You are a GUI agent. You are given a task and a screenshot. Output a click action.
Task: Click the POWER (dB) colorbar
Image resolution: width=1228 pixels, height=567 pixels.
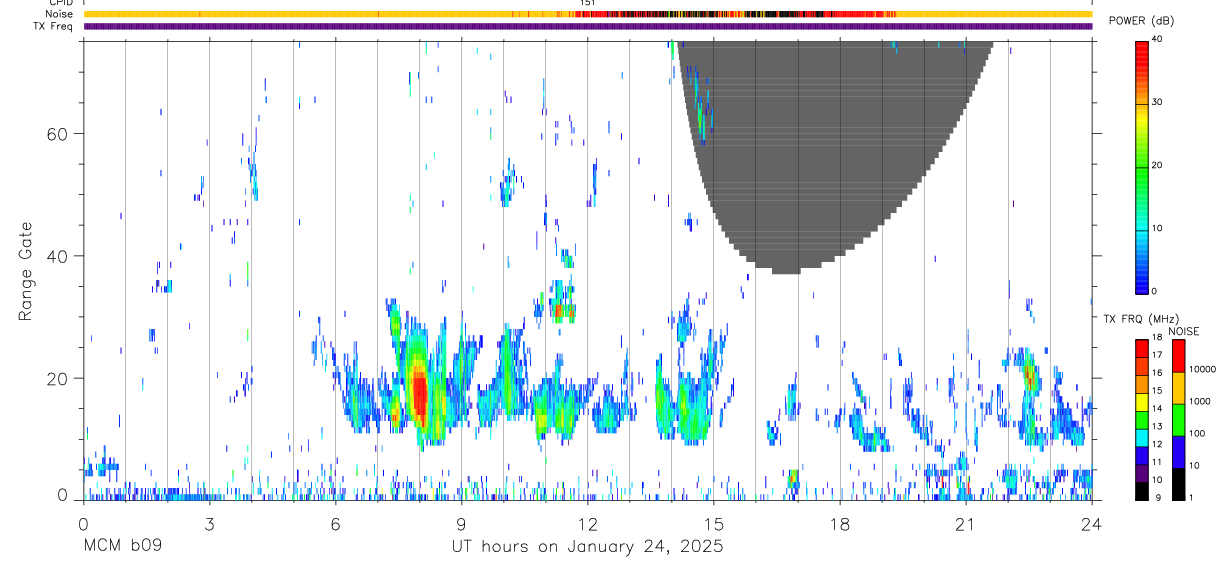click(1142, 166)
